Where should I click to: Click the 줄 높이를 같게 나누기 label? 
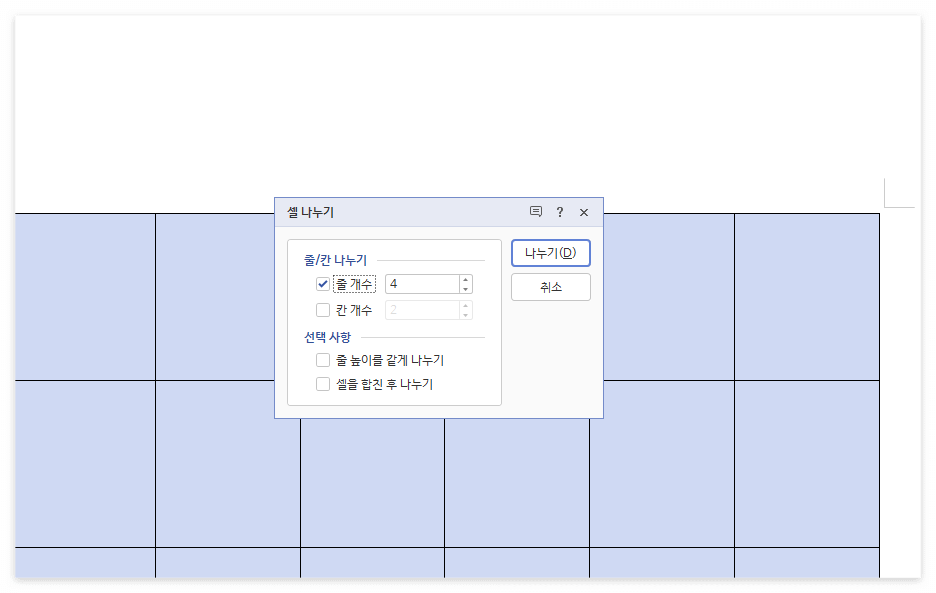[390, 360]
